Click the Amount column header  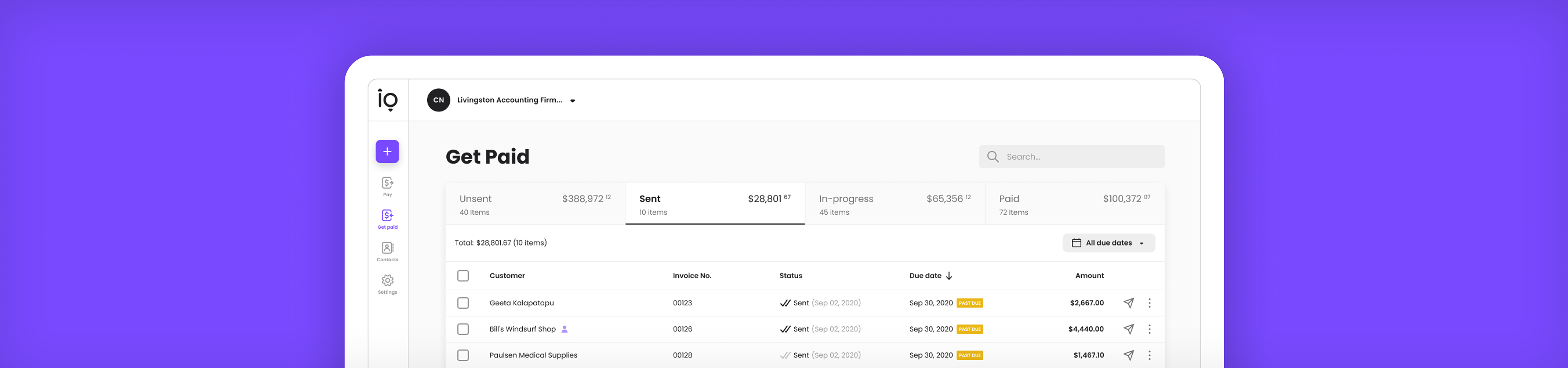(x=1089, y=276)
